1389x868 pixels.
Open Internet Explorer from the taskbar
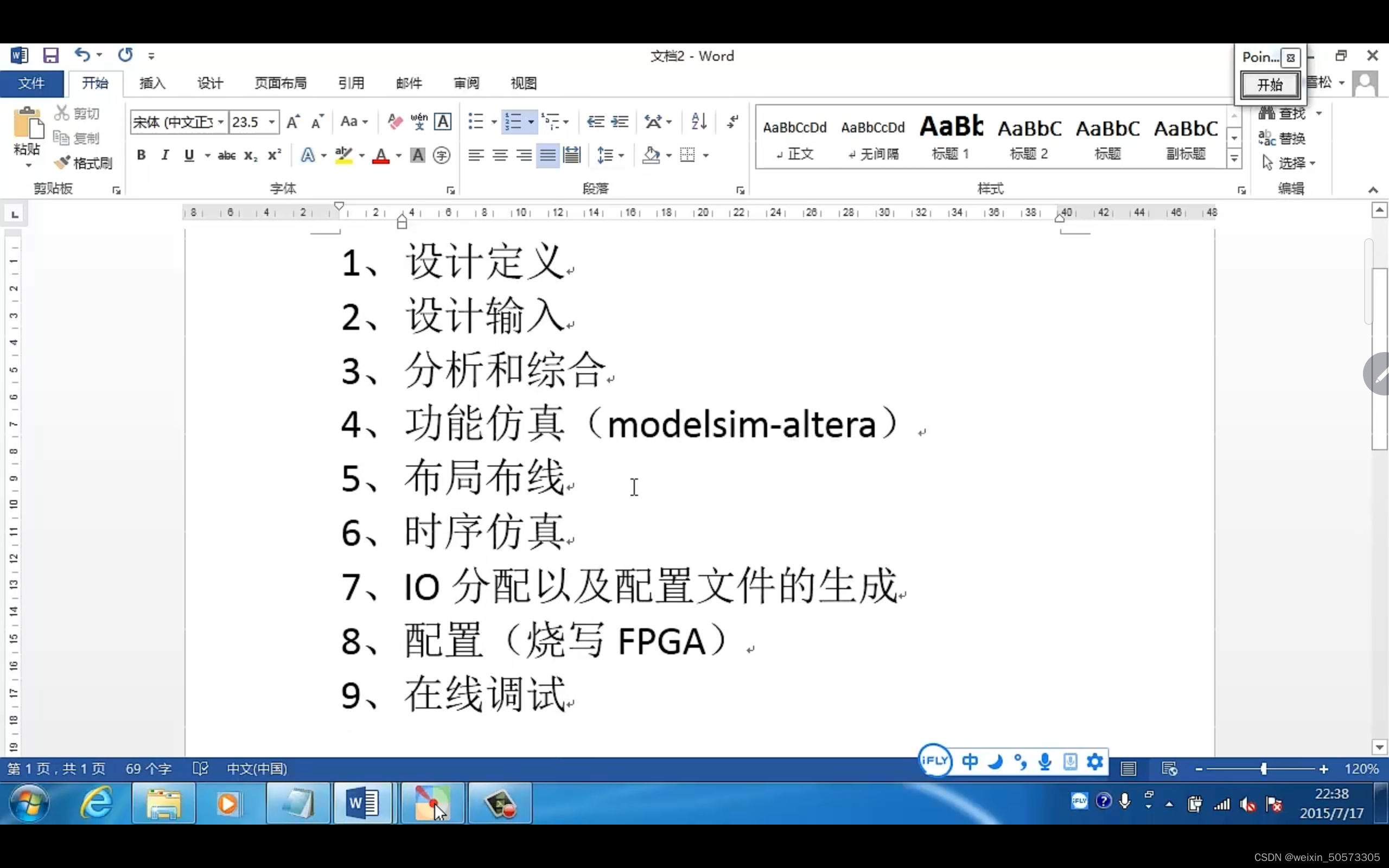[x=96, y=802]
